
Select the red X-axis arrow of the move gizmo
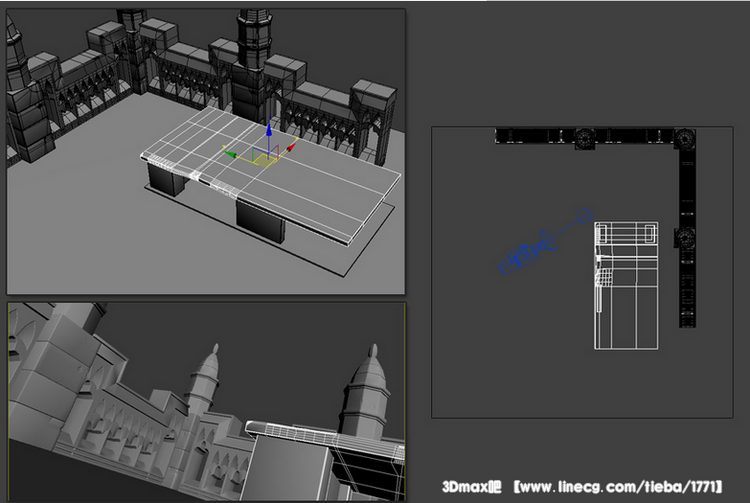coord(291,146)
